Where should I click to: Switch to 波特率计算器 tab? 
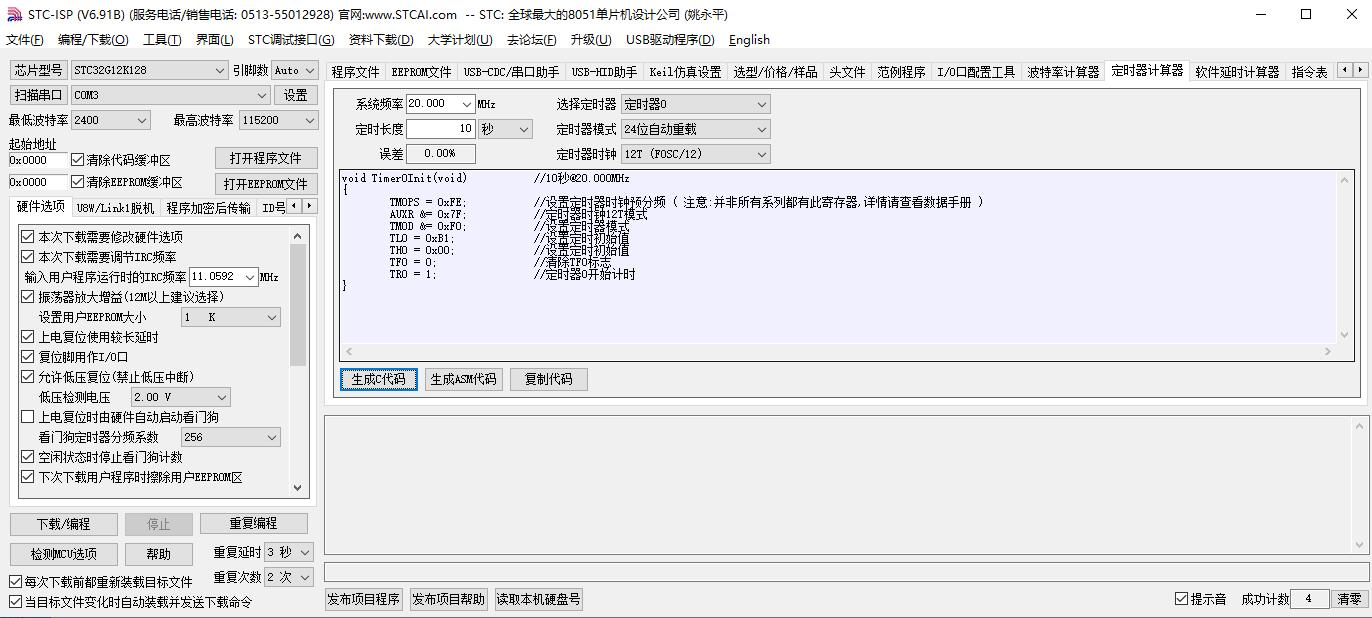point(1063,72)
